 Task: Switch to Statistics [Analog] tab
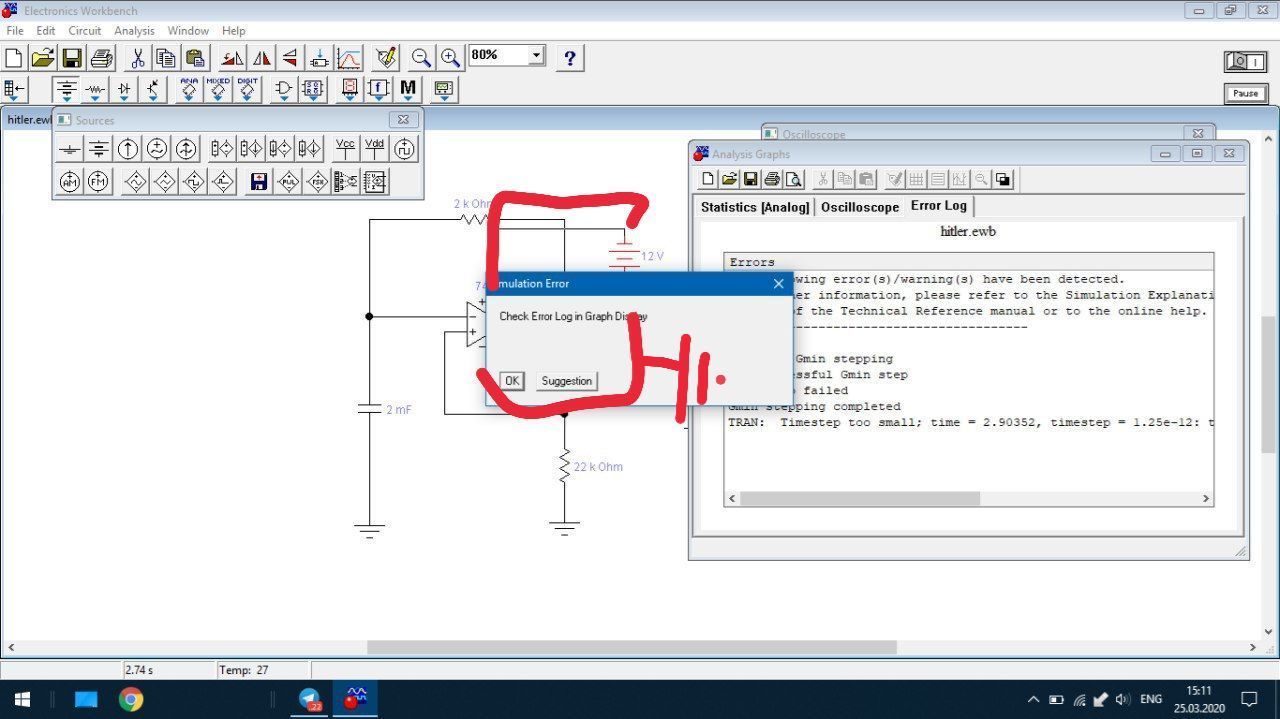755,207
